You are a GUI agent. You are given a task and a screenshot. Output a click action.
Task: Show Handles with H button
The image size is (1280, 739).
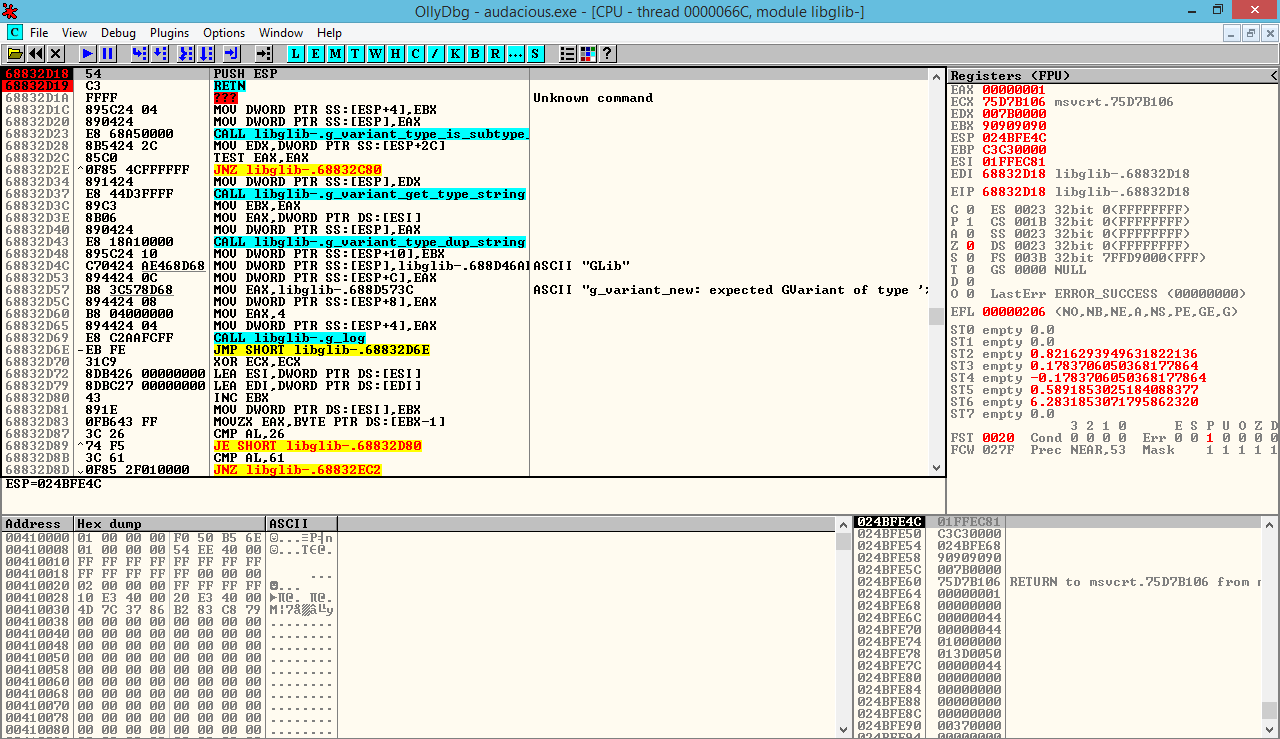(x=396, y=53)
